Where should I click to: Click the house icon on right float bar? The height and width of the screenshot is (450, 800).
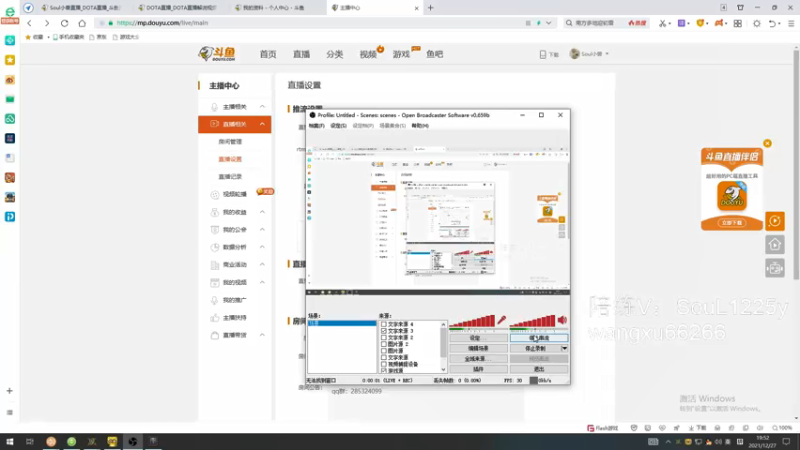[774, 245]
